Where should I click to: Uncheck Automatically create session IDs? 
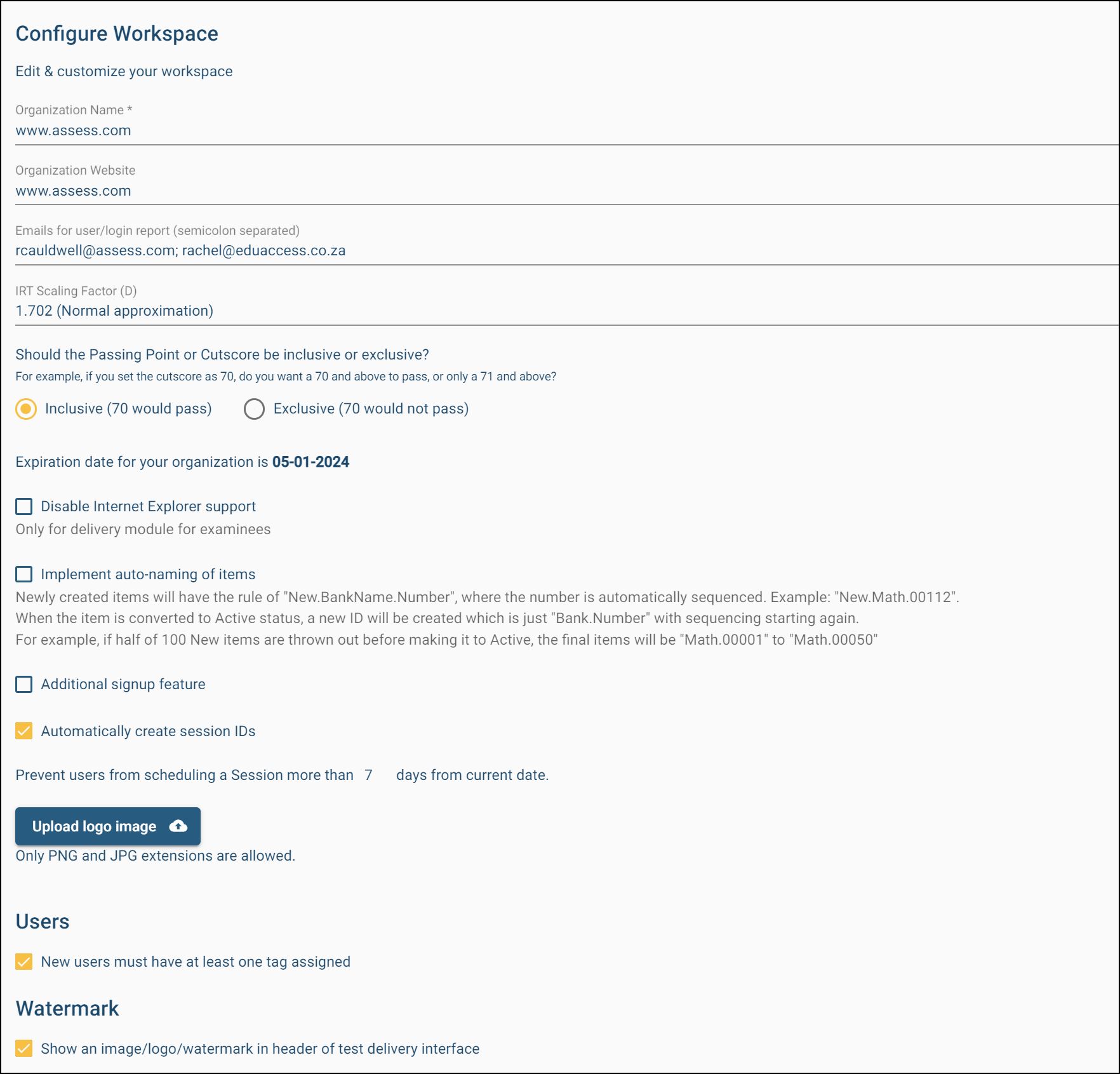click(24, 731)
